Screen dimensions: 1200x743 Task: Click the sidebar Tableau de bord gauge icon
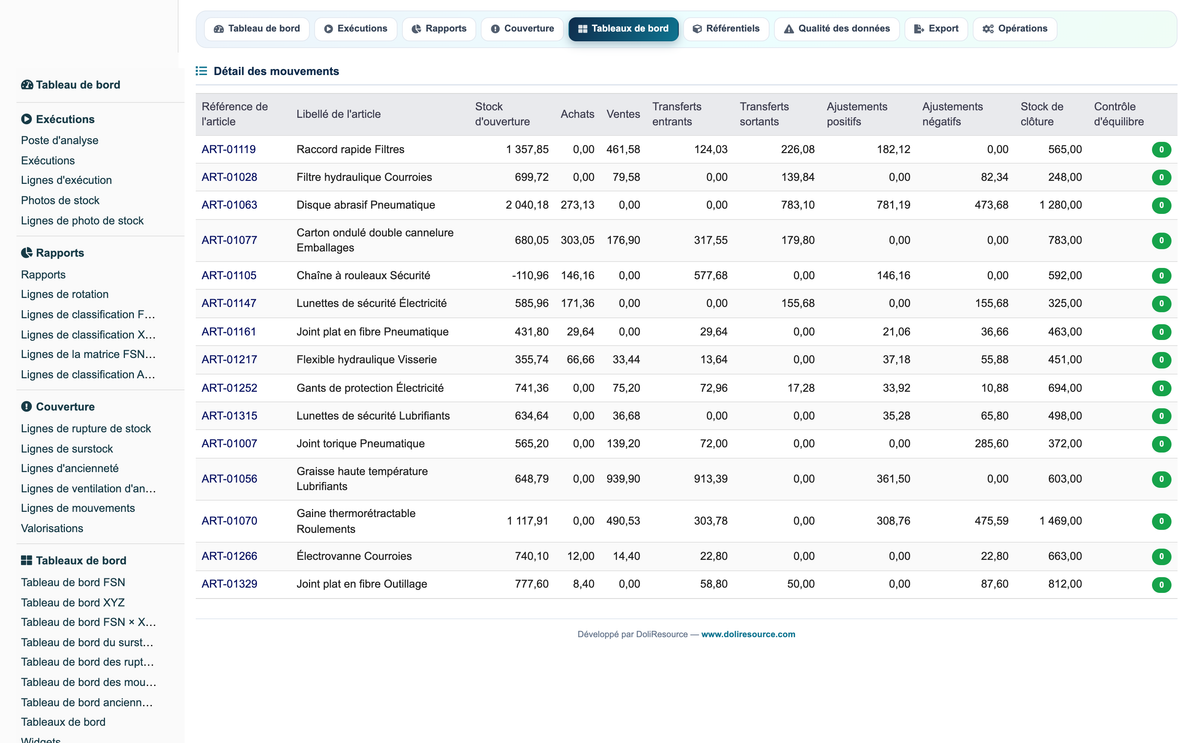pos(27,85)
